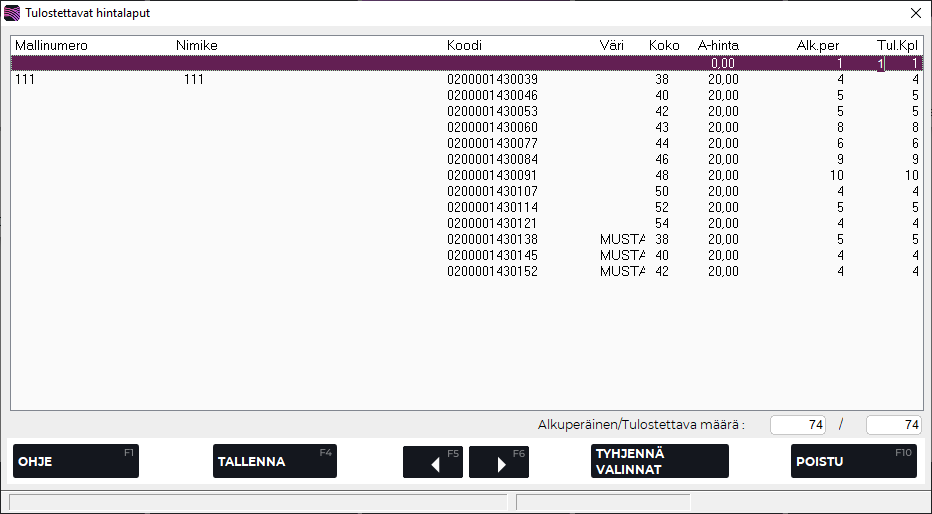
Task: Click the left arrow F5 button
Action: [433, 462]
